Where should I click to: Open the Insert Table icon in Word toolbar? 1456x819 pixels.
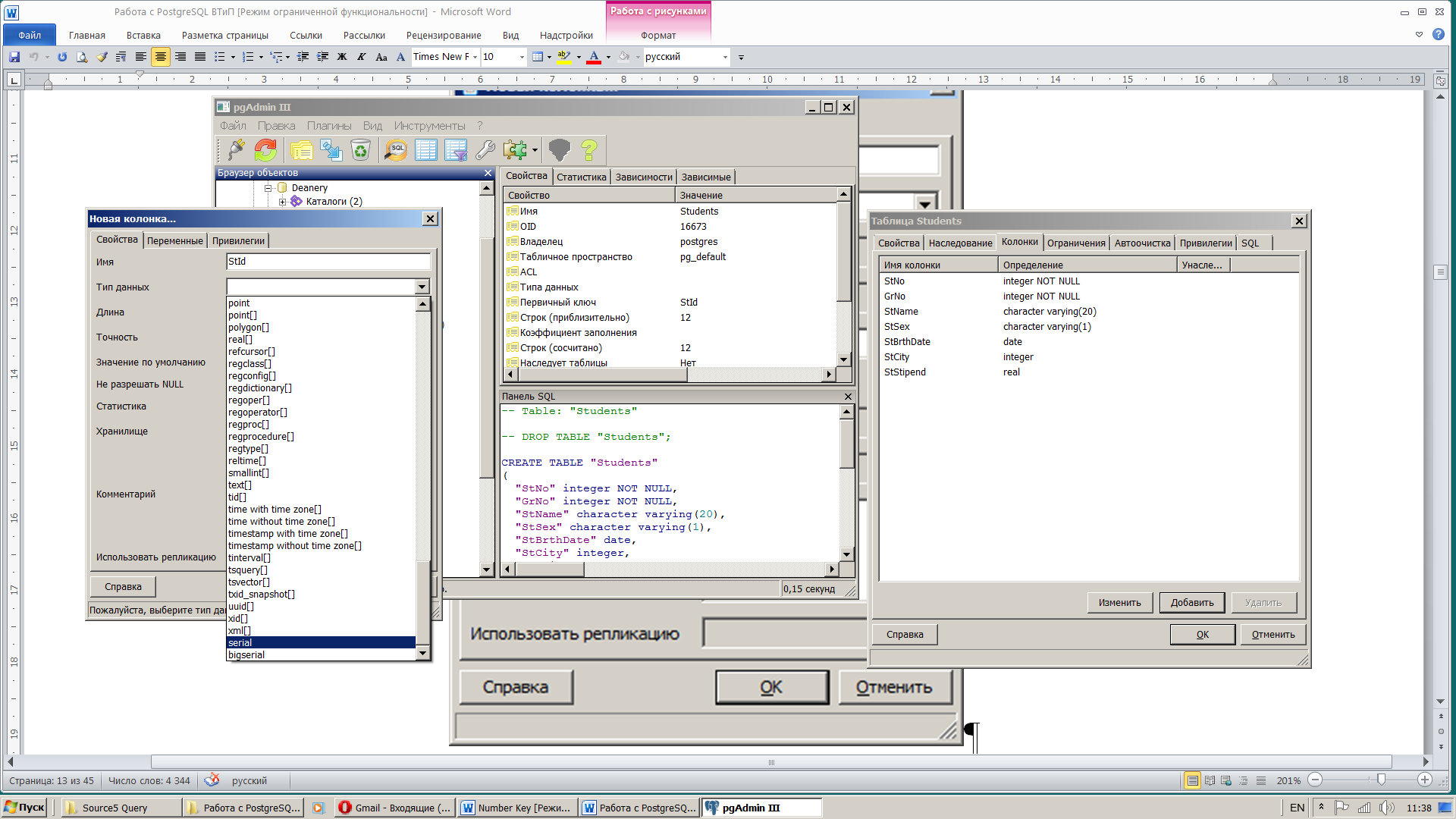pos(538,57)
